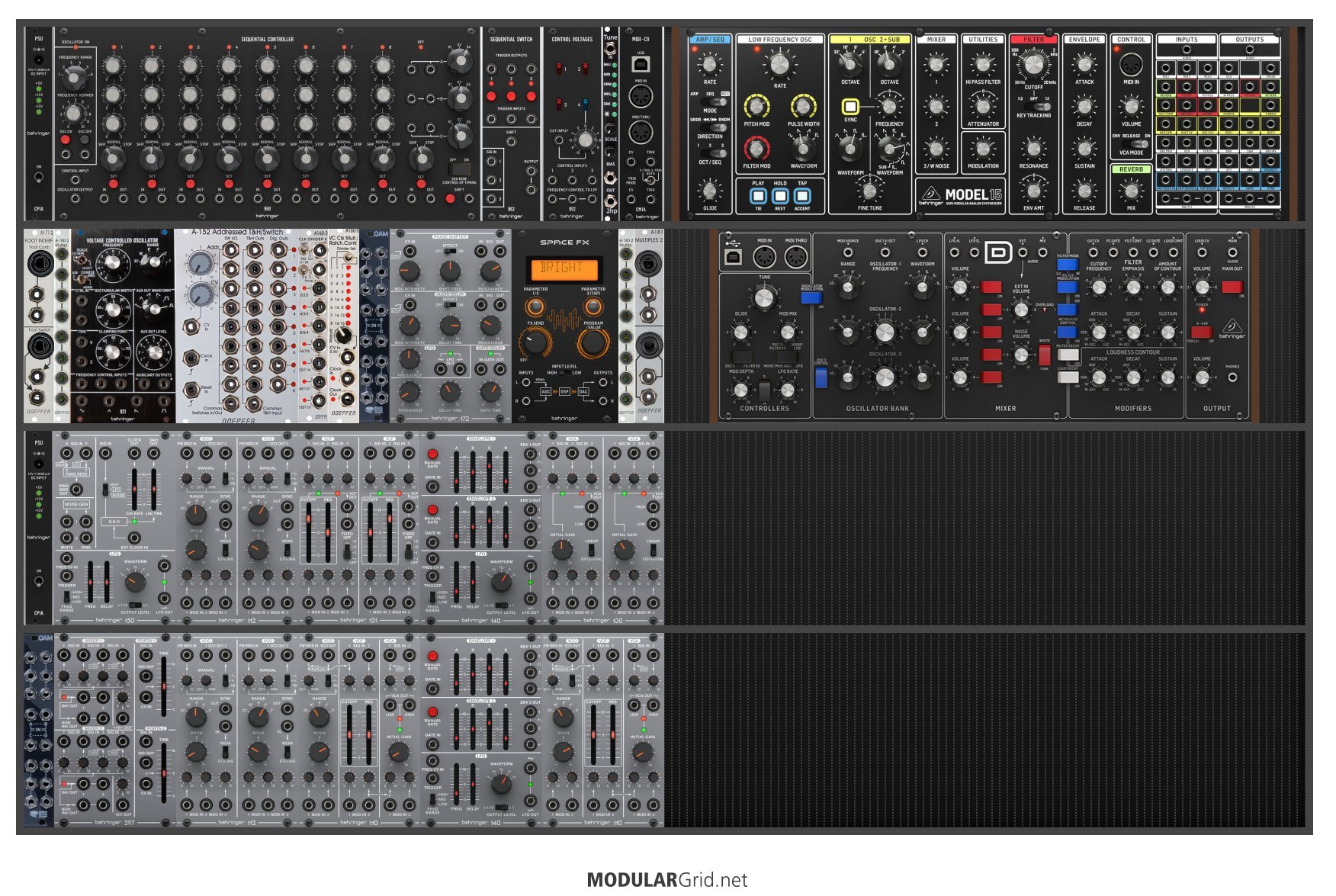
Task: Click the Amount of Contour knob on Model D
Action: pyautogui.click(x=1167, y=287)
